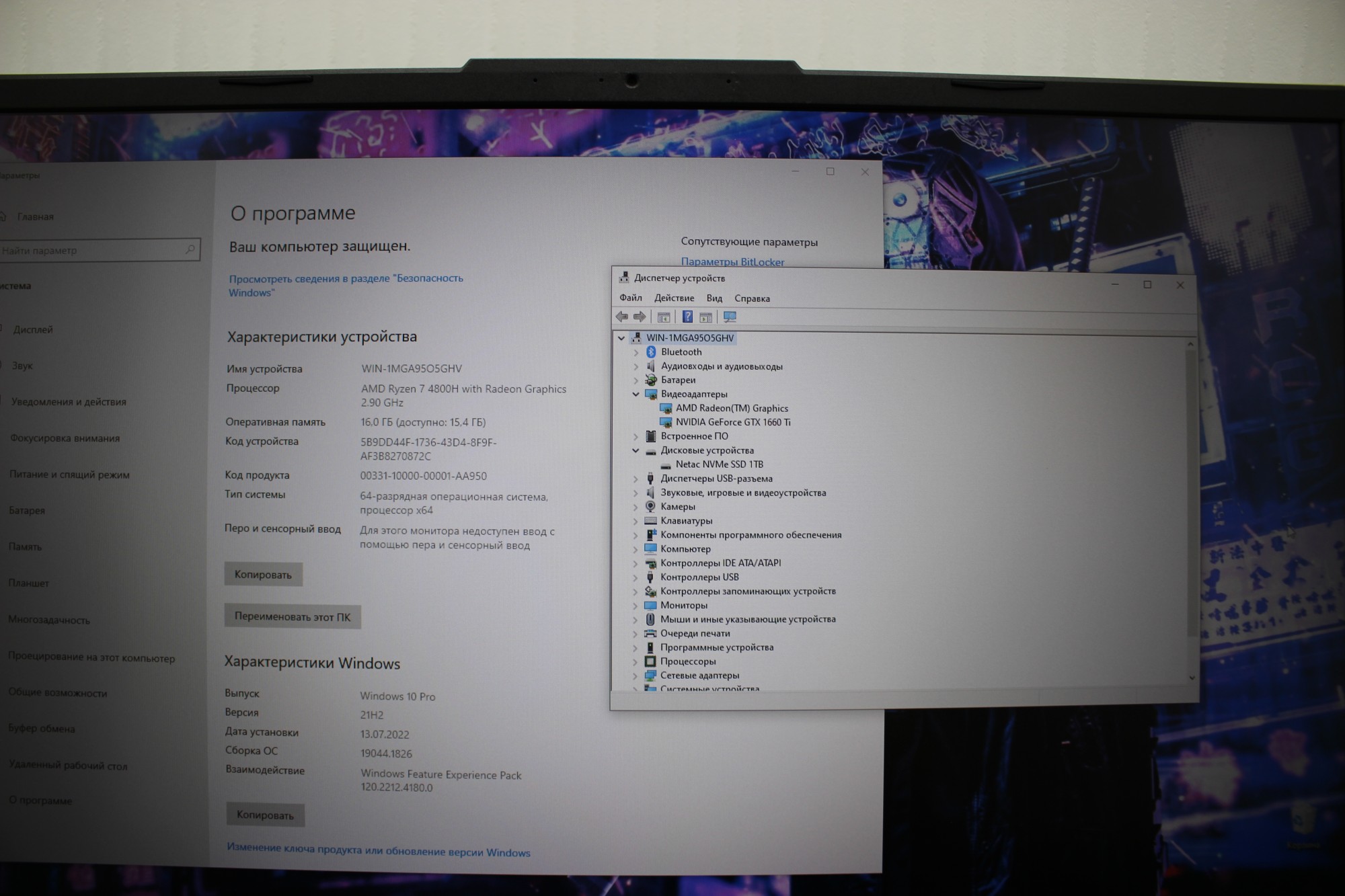1345x896 pixels.
Task: Click the Cameras (Камеры) category icon
Action: tap(650, 506)
